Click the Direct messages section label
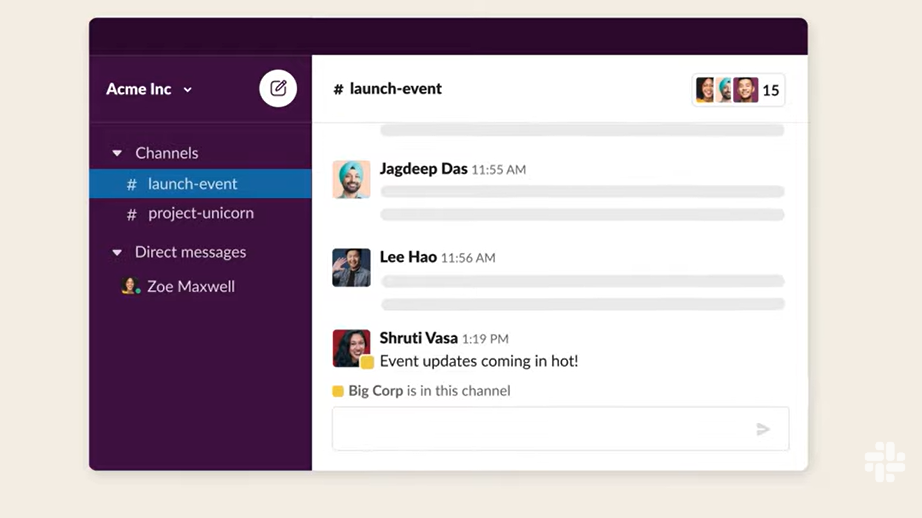 click(x=191, y=252)
